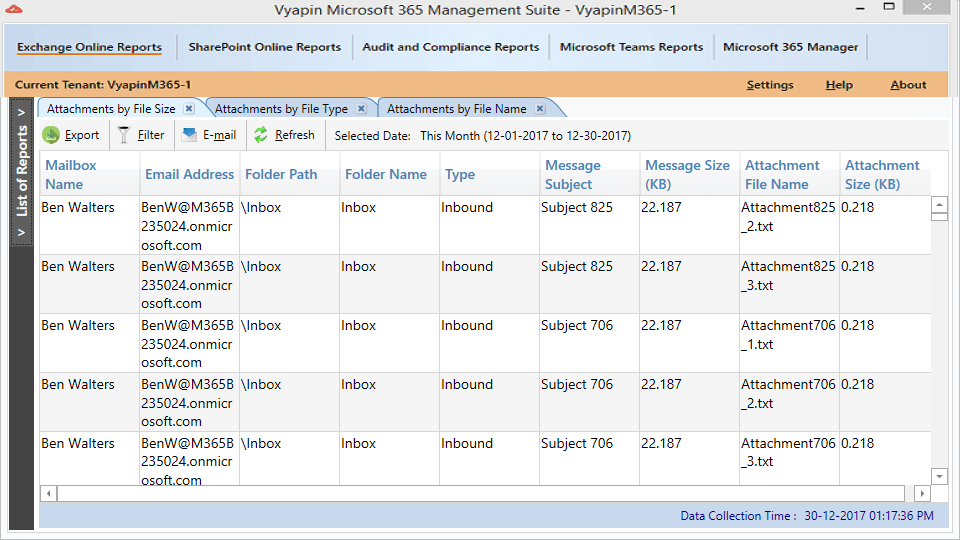Sort by Folder Name column header
The width and height of the screenshot is (960, 540).
coord(389,174)
